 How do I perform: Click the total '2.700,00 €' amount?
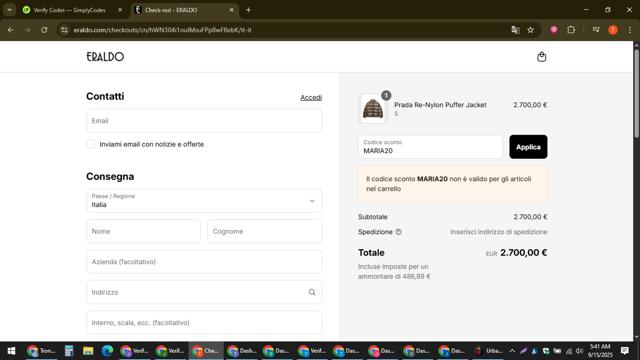[x=524, y=253]
